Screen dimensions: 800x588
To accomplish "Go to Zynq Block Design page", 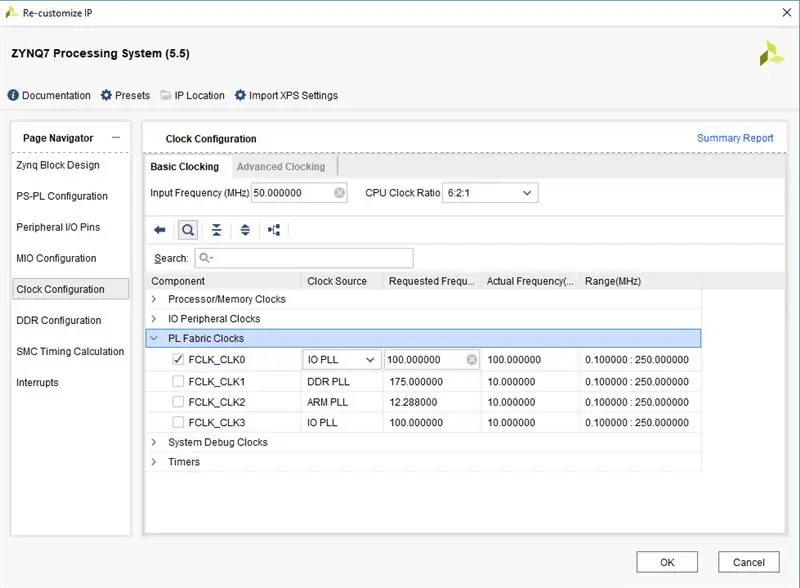I will pyautogui.click(x=58, y=165).
